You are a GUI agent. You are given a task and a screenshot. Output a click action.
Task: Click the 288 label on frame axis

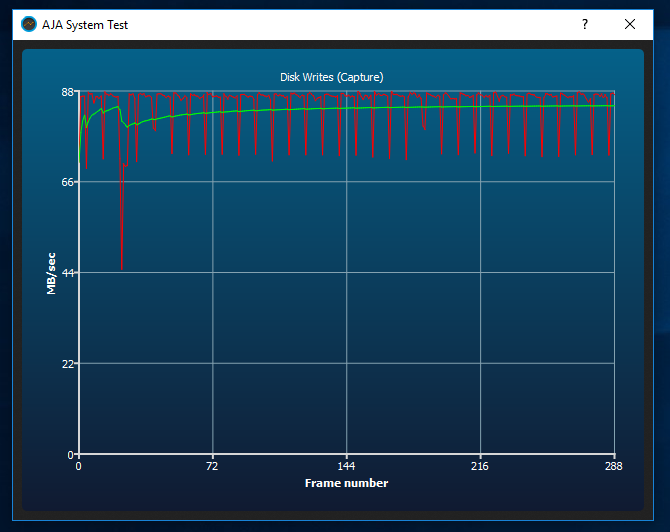pos(614,466)
